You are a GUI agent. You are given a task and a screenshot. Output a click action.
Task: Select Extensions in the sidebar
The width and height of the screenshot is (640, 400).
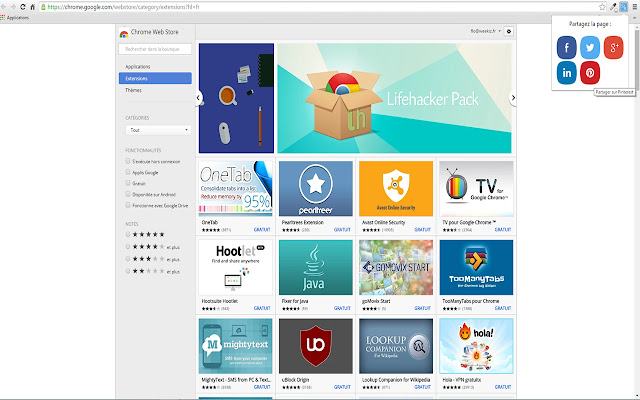[x=155, y=78]
